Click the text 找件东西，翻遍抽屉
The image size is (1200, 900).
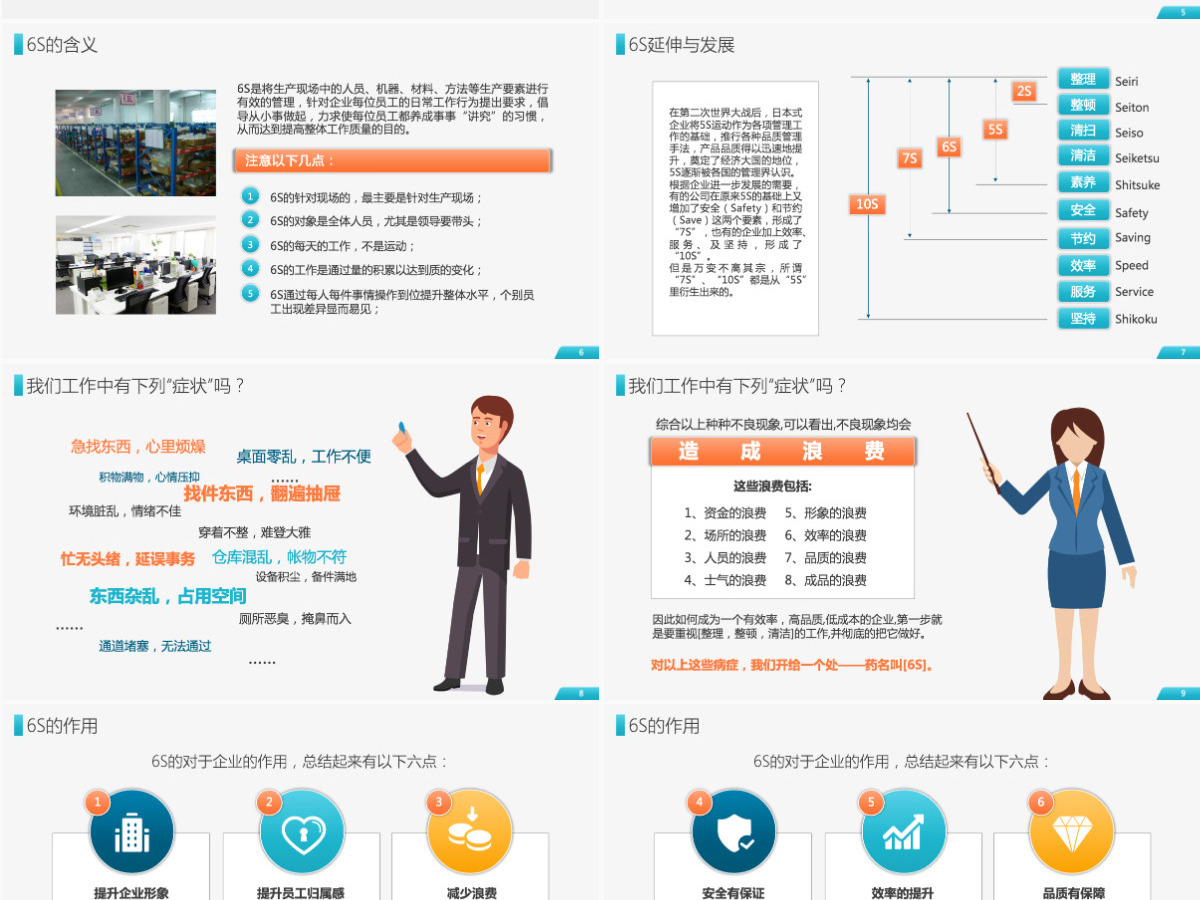262,493
